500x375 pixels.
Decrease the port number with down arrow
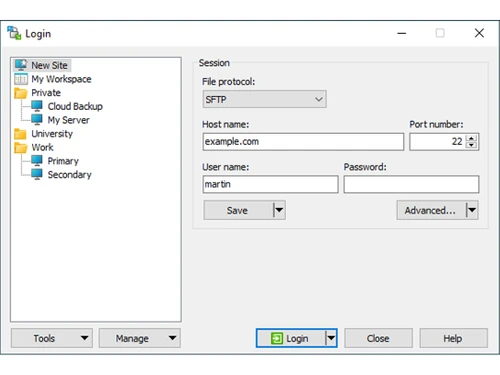pyautogui.click(x=471, y=145)
